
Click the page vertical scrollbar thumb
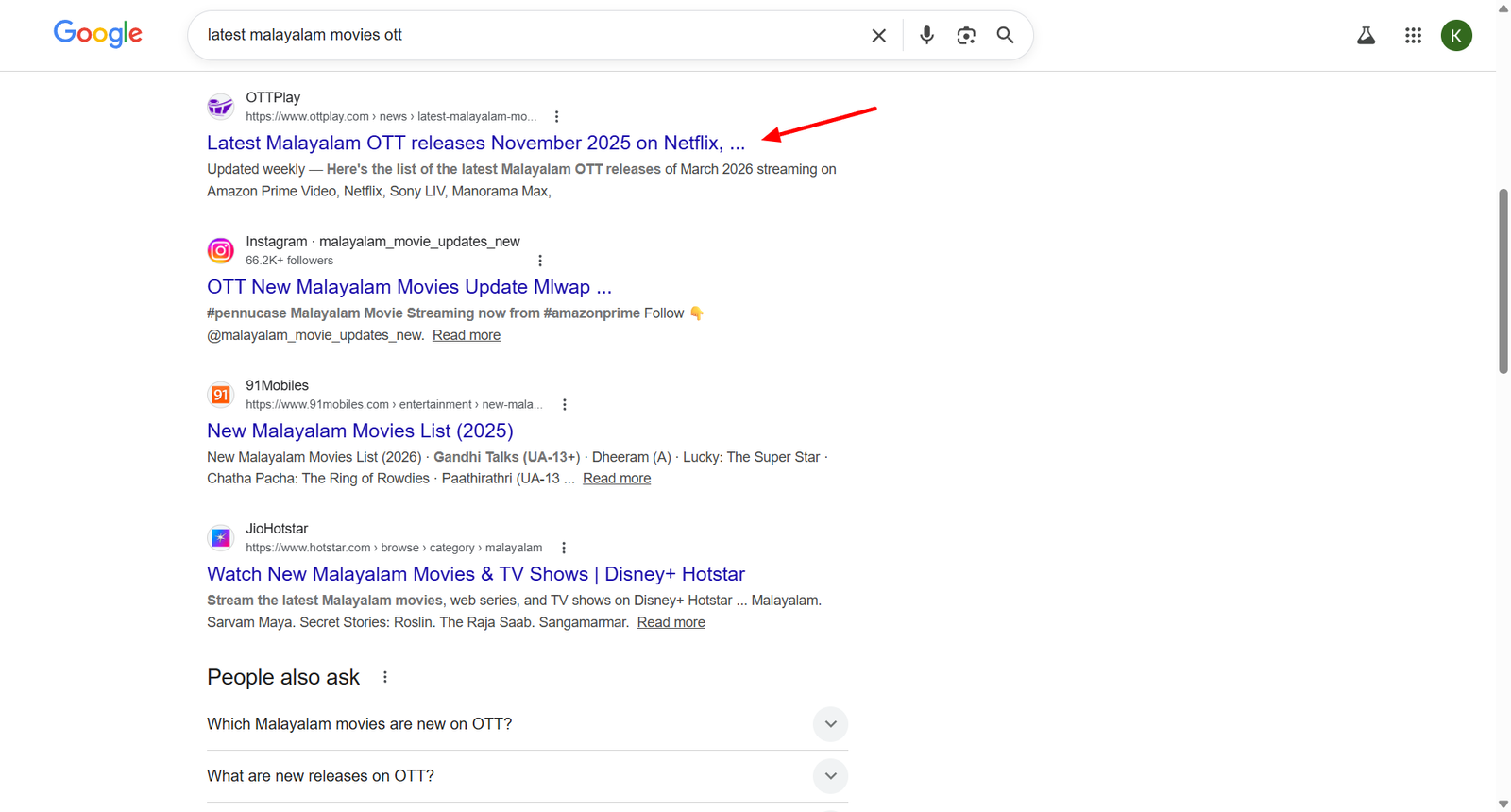coord(1503,281)
